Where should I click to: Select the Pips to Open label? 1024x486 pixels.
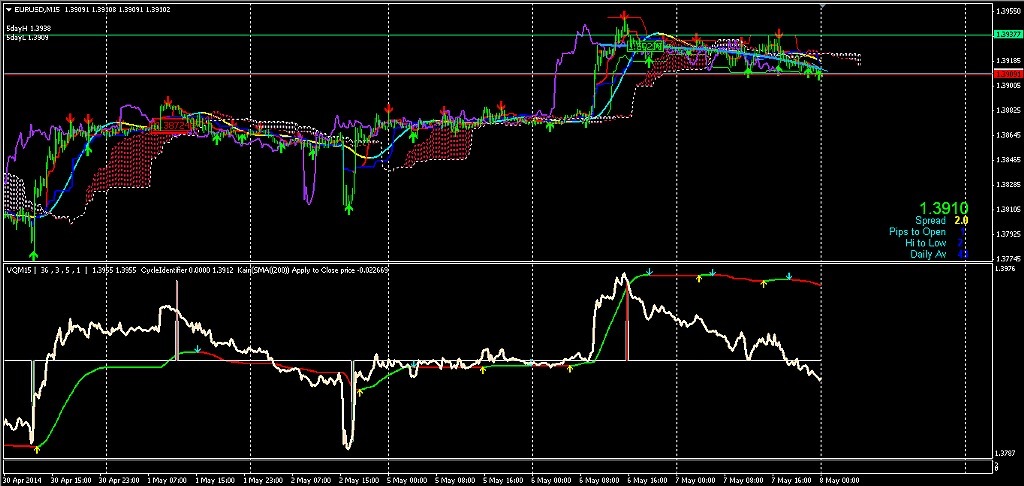click(917, 232)
